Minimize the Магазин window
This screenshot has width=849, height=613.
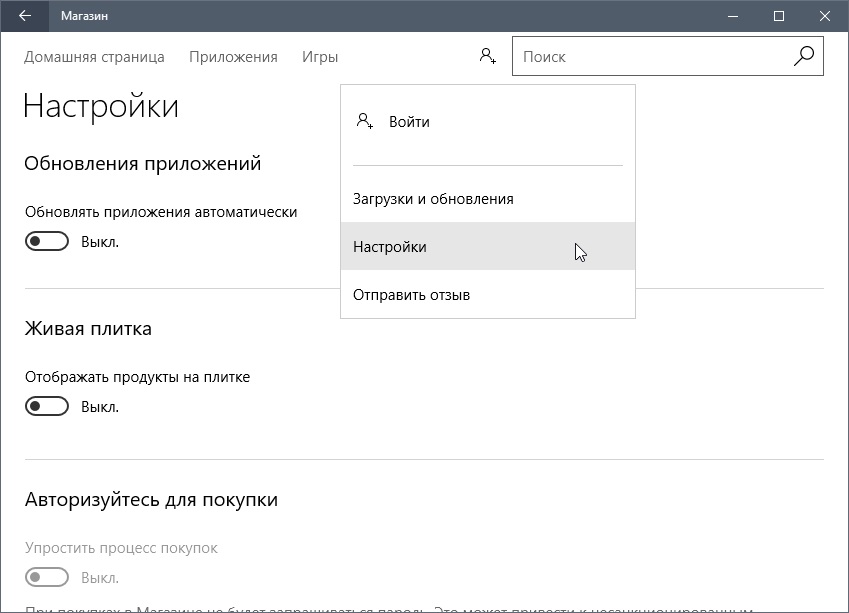733,16
